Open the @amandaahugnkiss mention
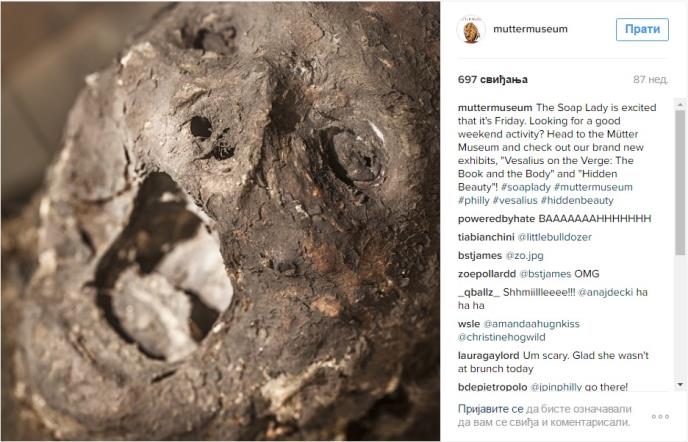The width and height of the screenshot is (688, 442). tap(531, 324)
